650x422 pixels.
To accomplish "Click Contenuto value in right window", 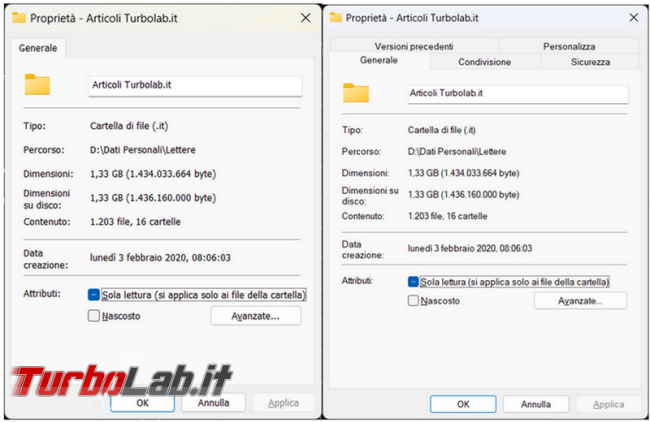I will coord(447,216).
